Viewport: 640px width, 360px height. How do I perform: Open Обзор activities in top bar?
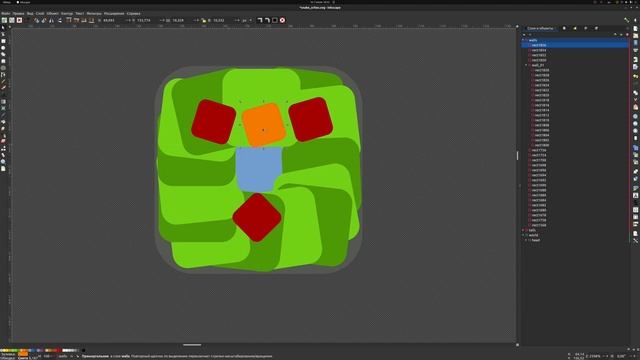(6, 2)
